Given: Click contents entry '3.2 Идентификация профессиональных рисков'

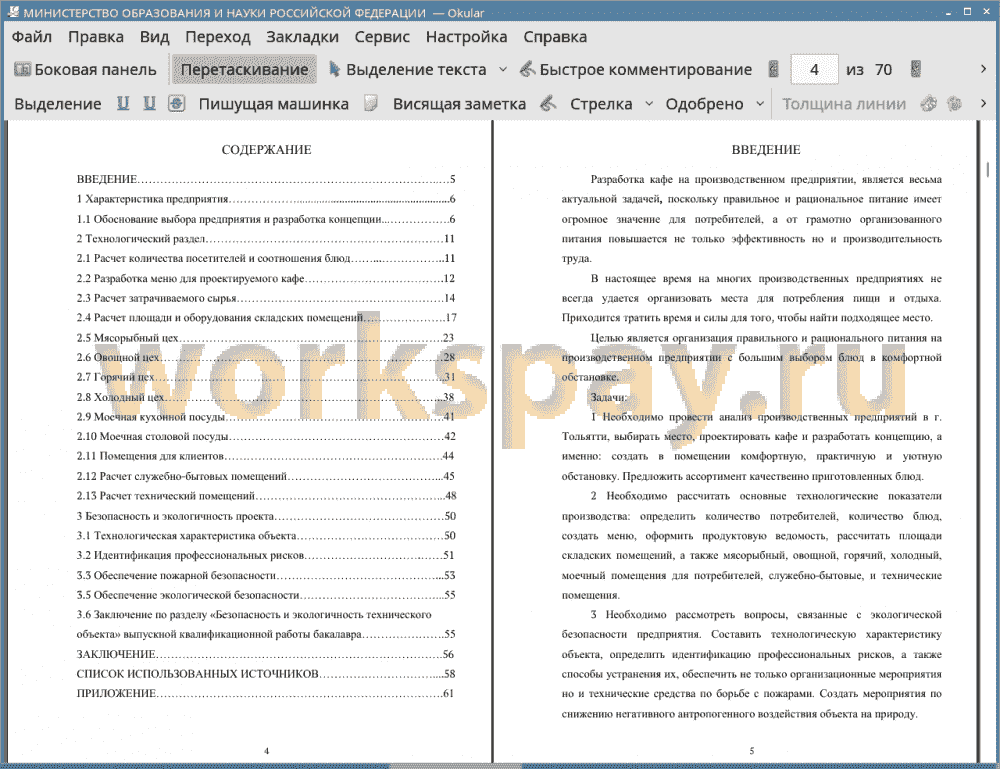Looking at the screenshot, I should coord(265,555).
